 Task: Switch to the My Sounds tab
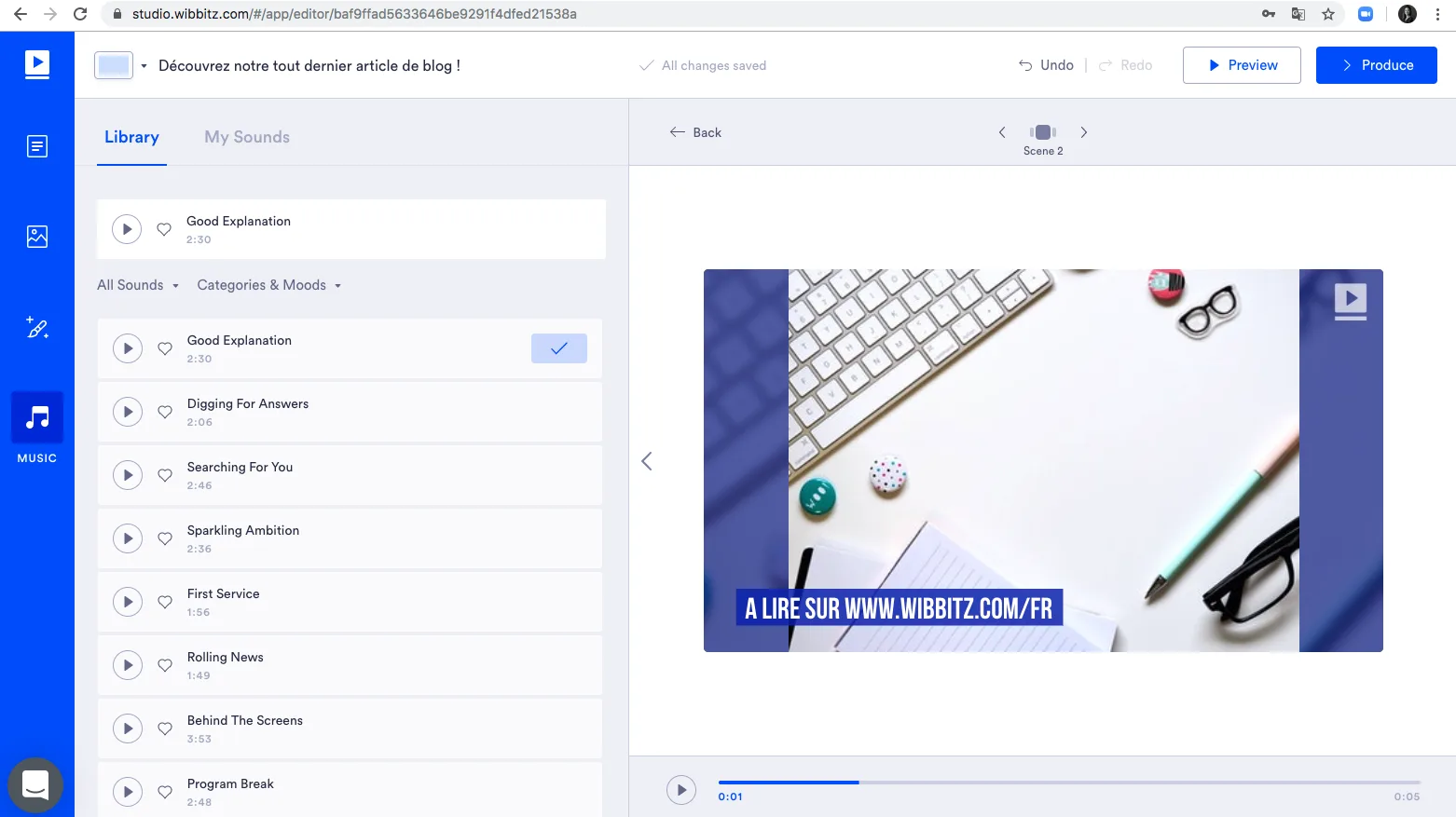pos(247,137)
